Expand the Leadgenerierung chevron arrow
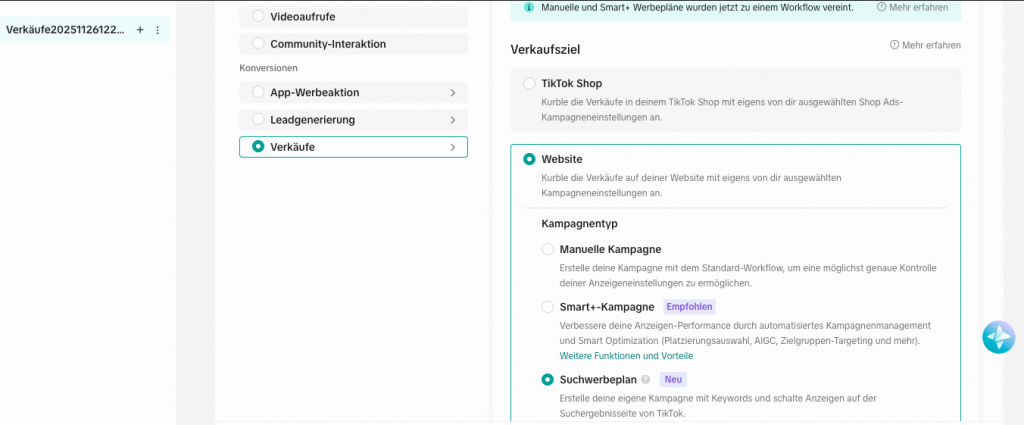This screenshot has height=425, width=1024. [x=453, y=120]
